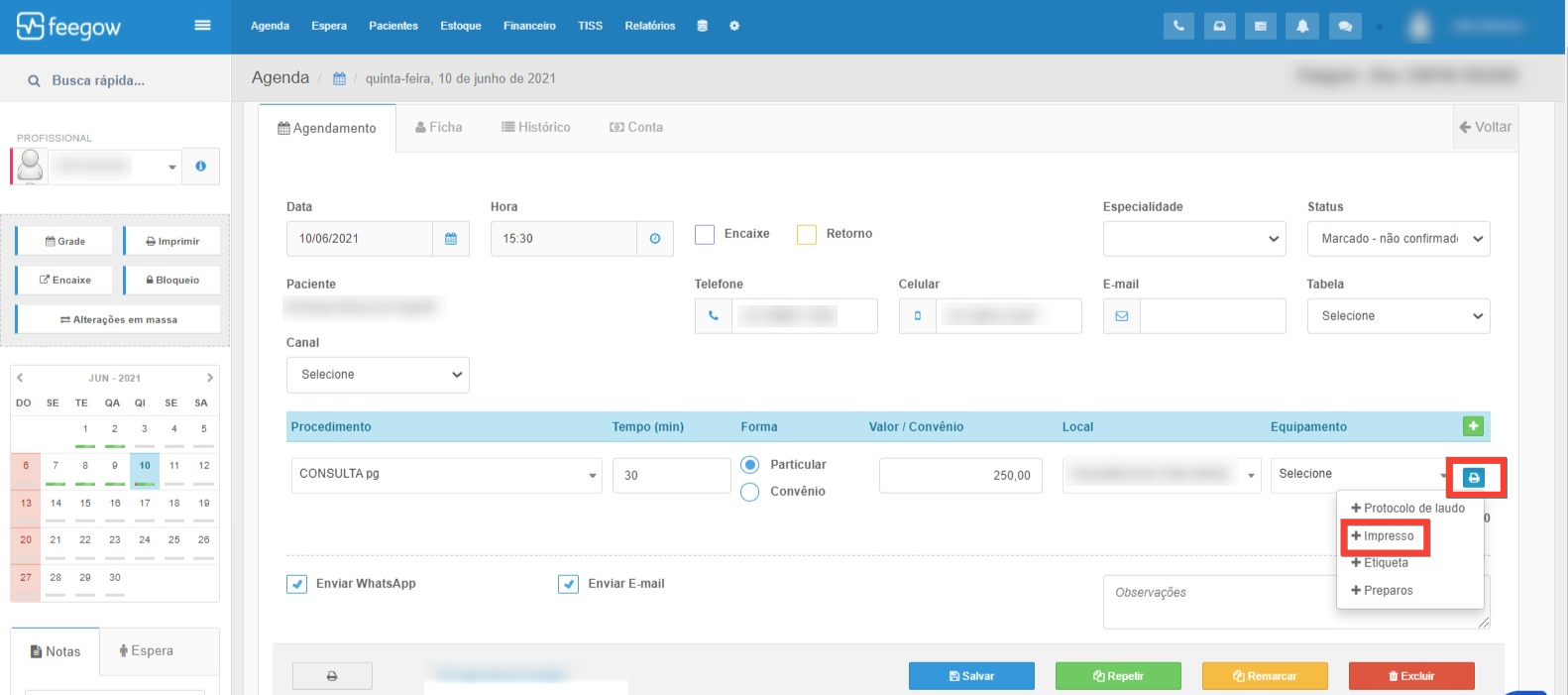This screenshot has height=695, width=1568.
Task: Toggle the Retorno checkbox
Action: click(x=807, y=234)
